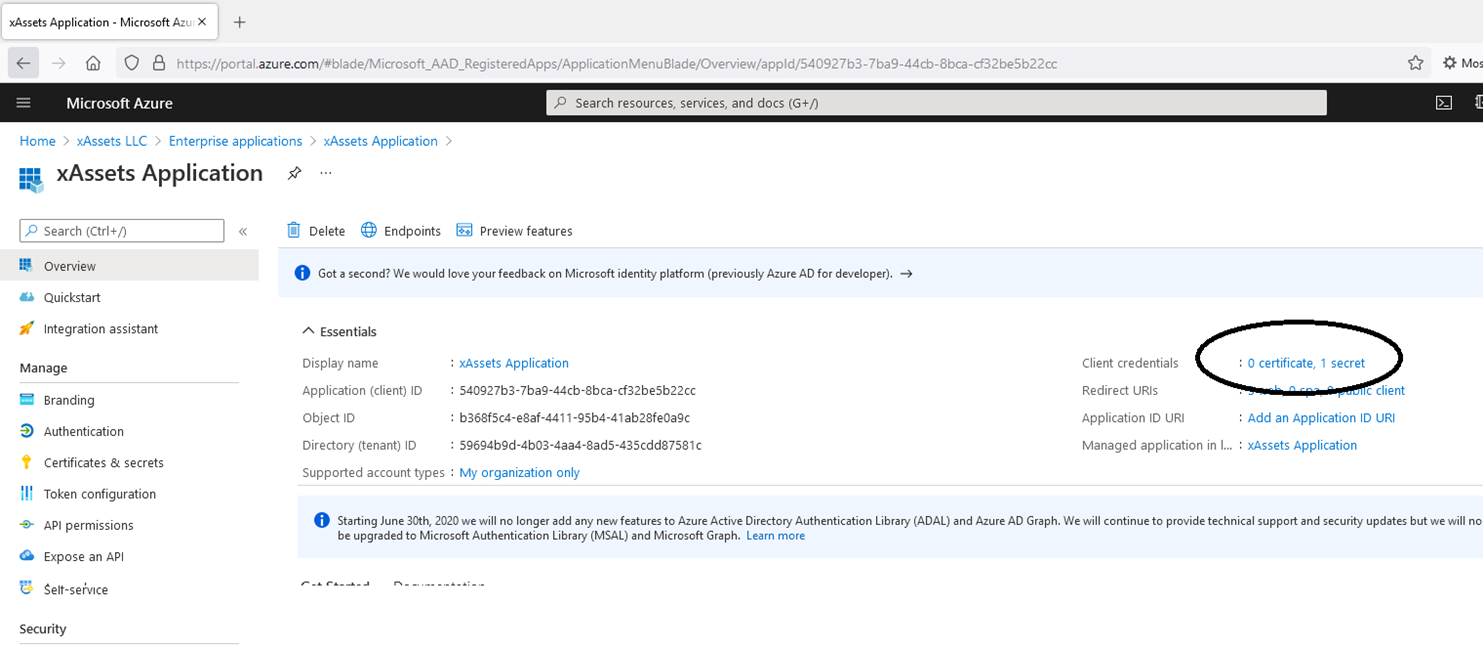Screen dimensions: 1484x650
Task: Collapse the left menu with the chevron button
Action: click(x=243, y=230)
